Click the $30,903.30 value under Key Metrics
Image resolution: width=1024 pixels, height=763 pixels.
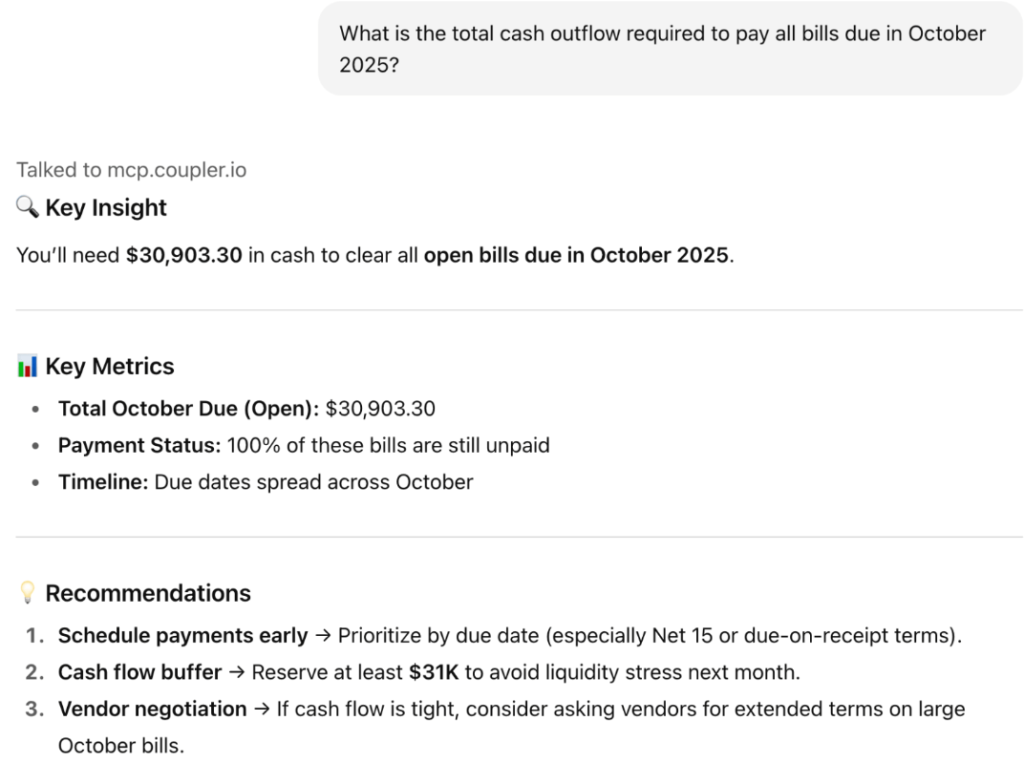pyautogui.click(x=381, y=408)
